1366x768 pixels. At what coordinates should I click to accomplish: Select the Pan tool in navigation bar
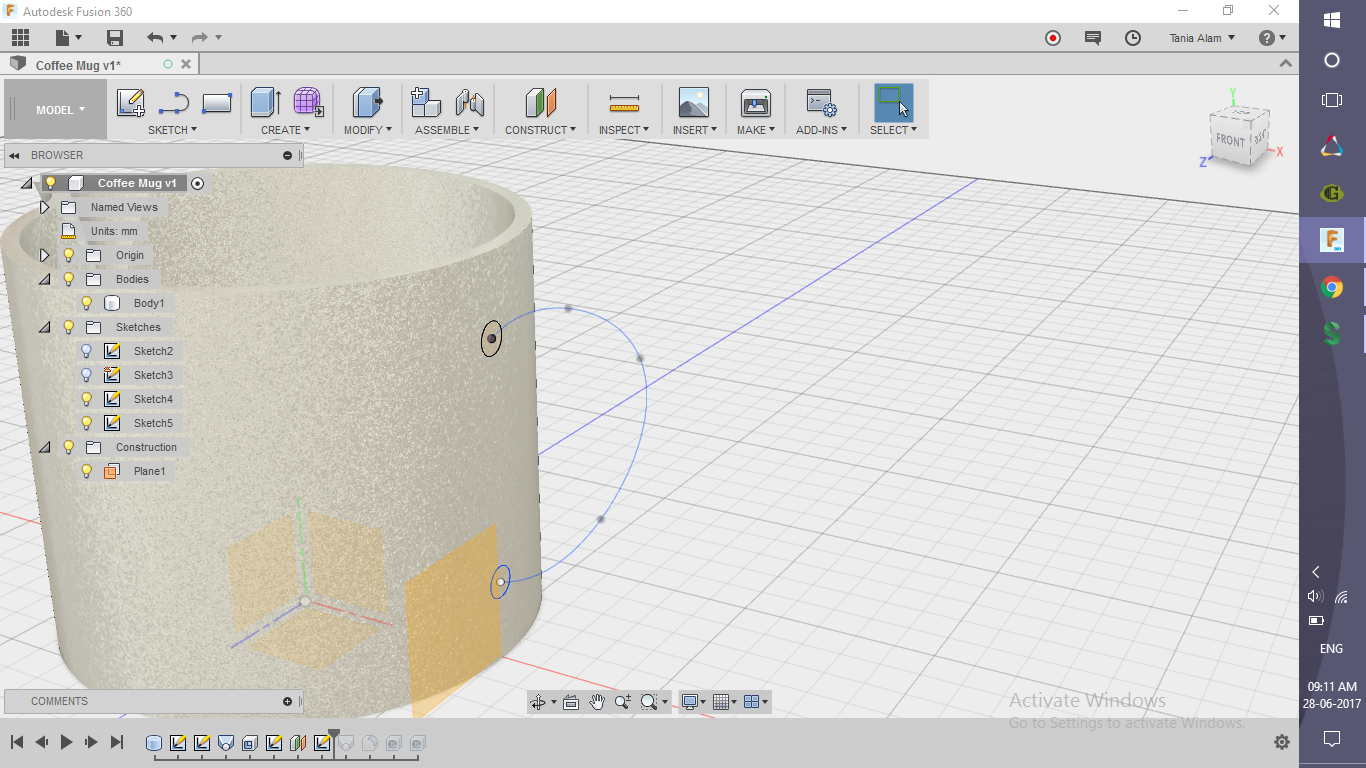(597, 701)
